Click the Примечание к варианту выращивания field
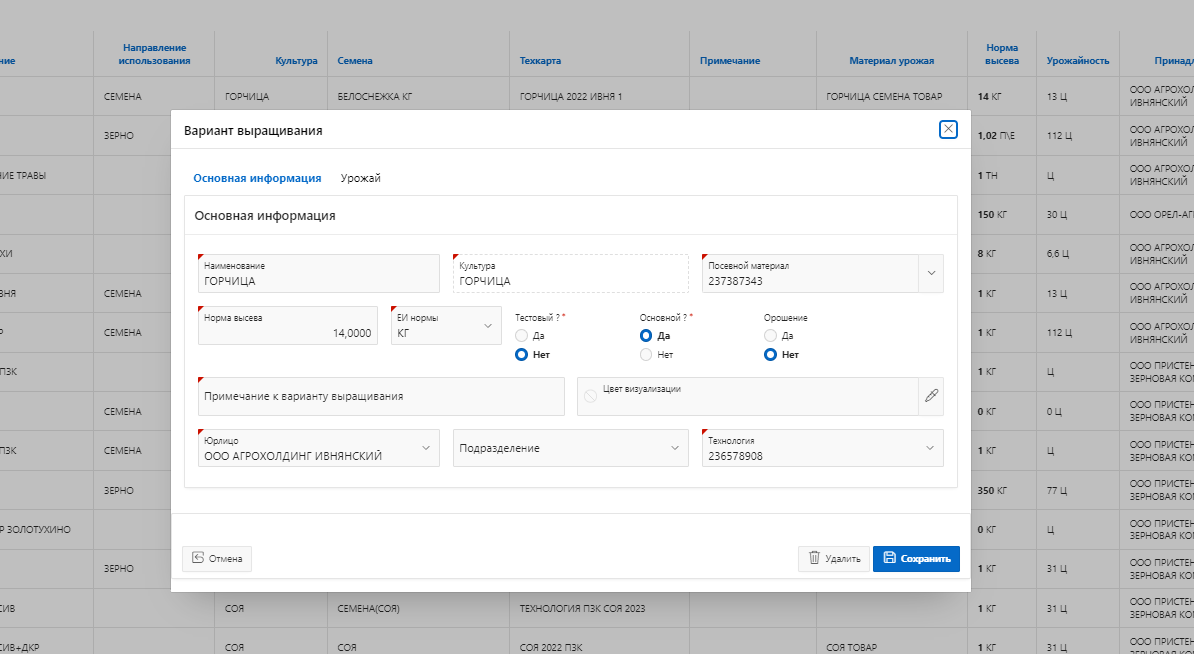Viewport: 1194px width, 654px height. point(381,396)
